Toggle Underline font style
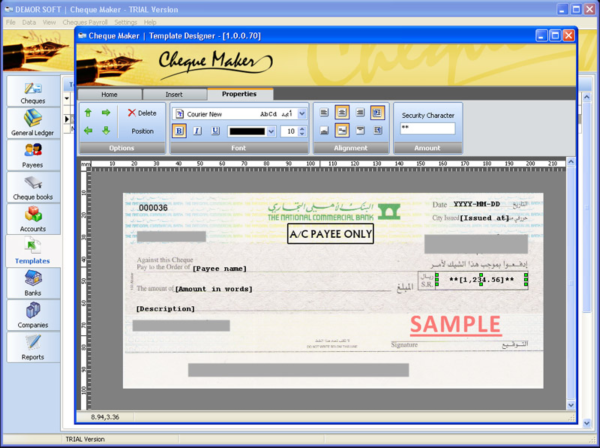 coord(216,131)
